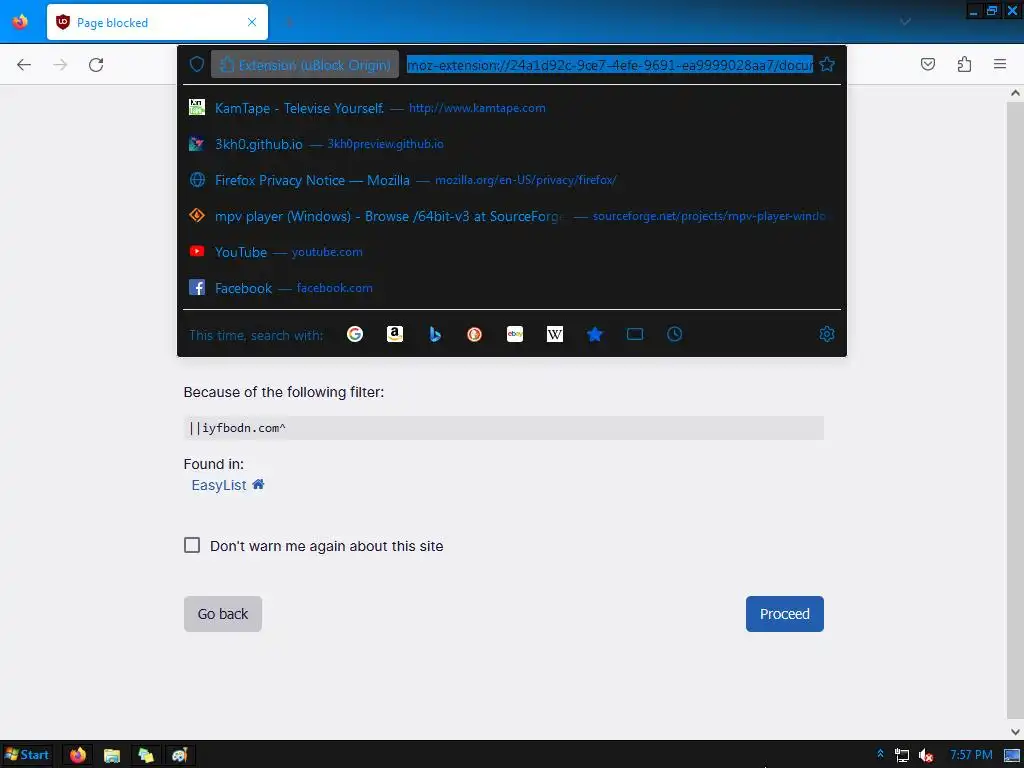Image resolution: width=1024 pixels, height=768 pixels.
Task: Choose the mpv player SourceForge suggestion
Action: click(512, 216)
